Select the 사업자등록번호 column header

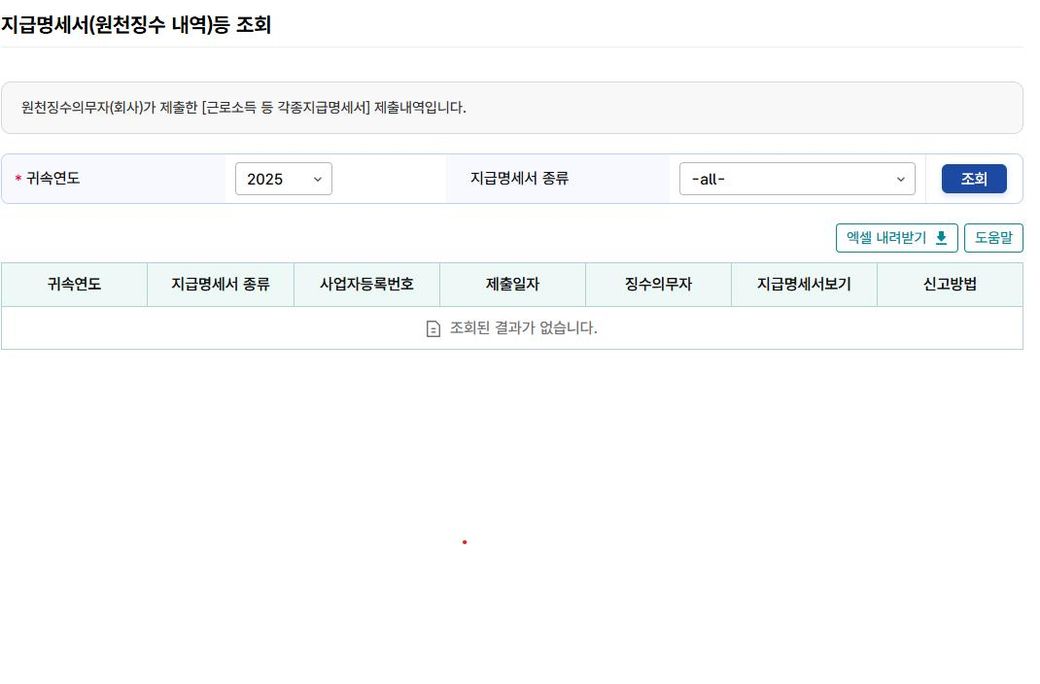[366, 285]
